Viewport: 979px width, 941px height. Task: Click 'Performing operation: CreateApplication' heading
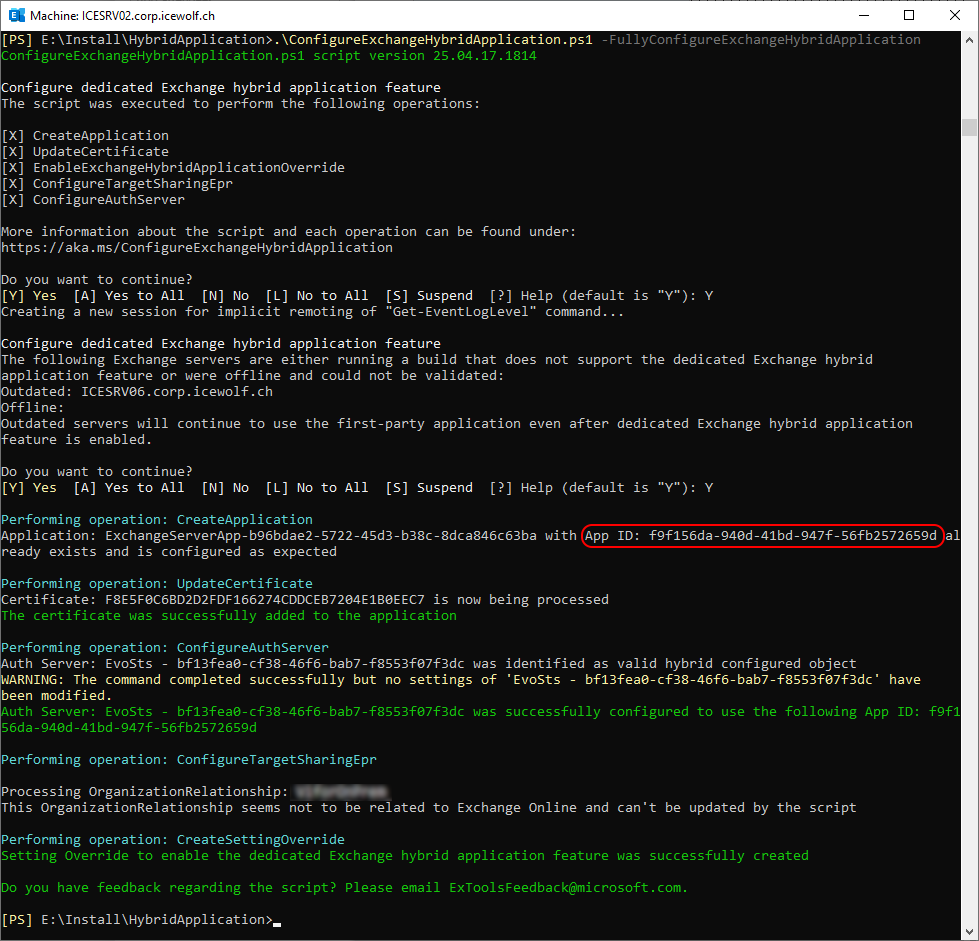157,520
